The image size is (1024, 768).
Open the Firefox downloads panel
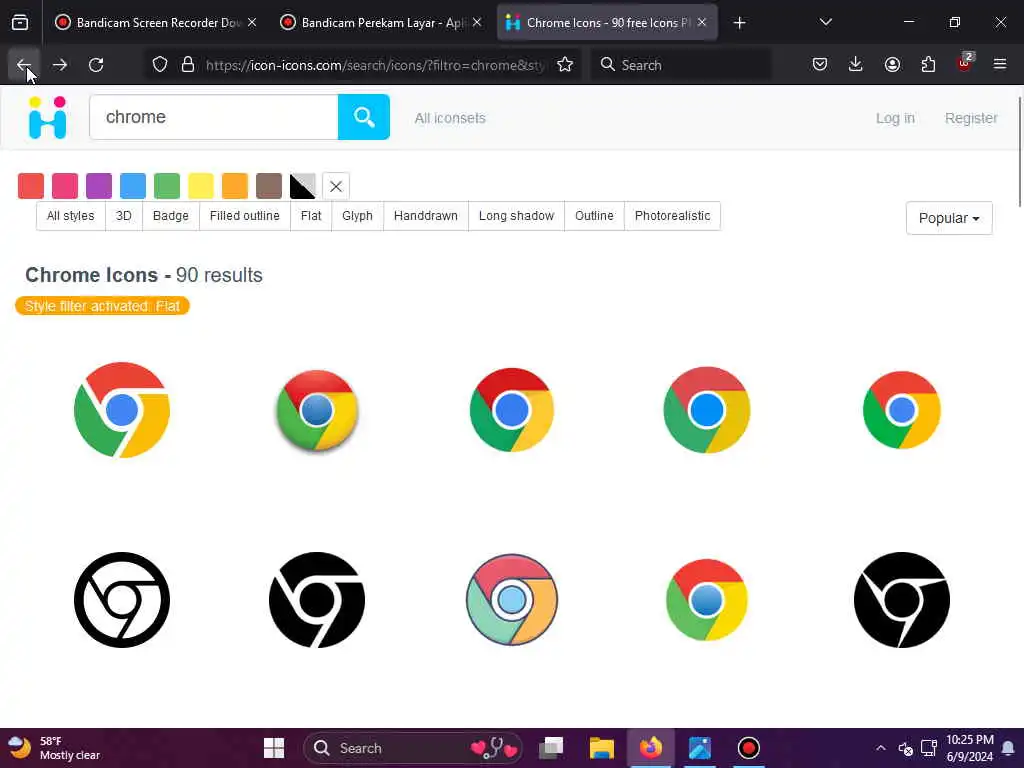pos(856,65)
